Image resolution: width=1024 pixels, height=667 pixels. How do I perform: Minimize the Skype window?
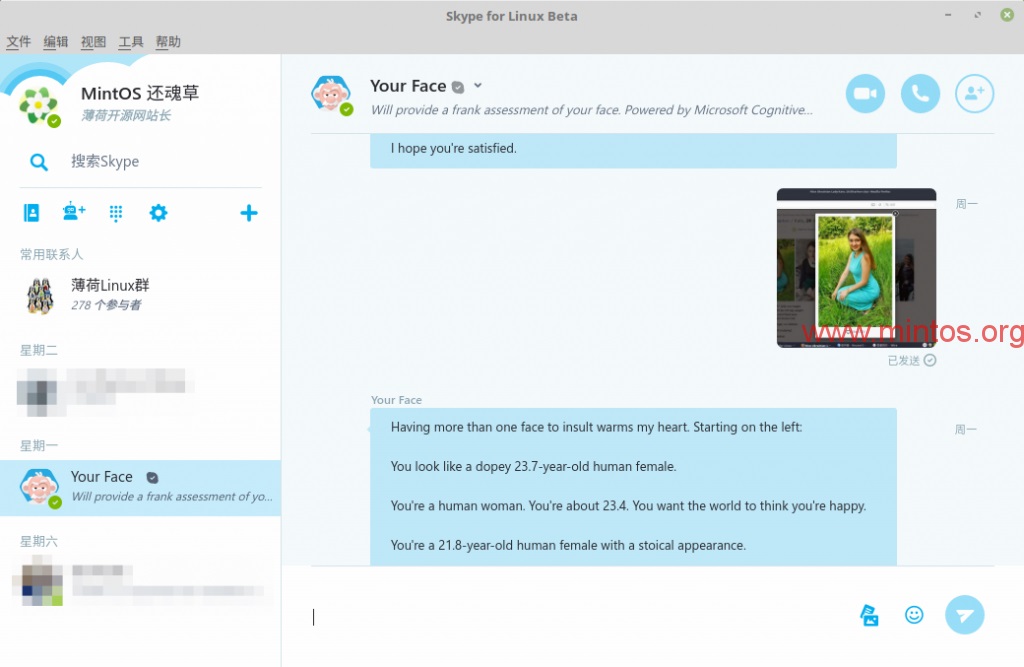click(948, 15)
